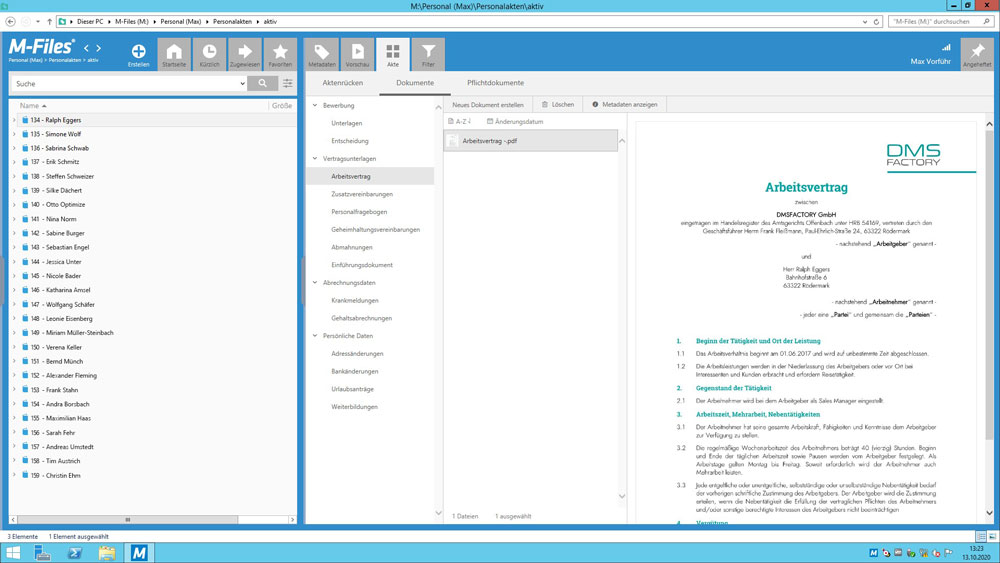
Task: Collapse the Bewerbung section
Action: (315, 105)
